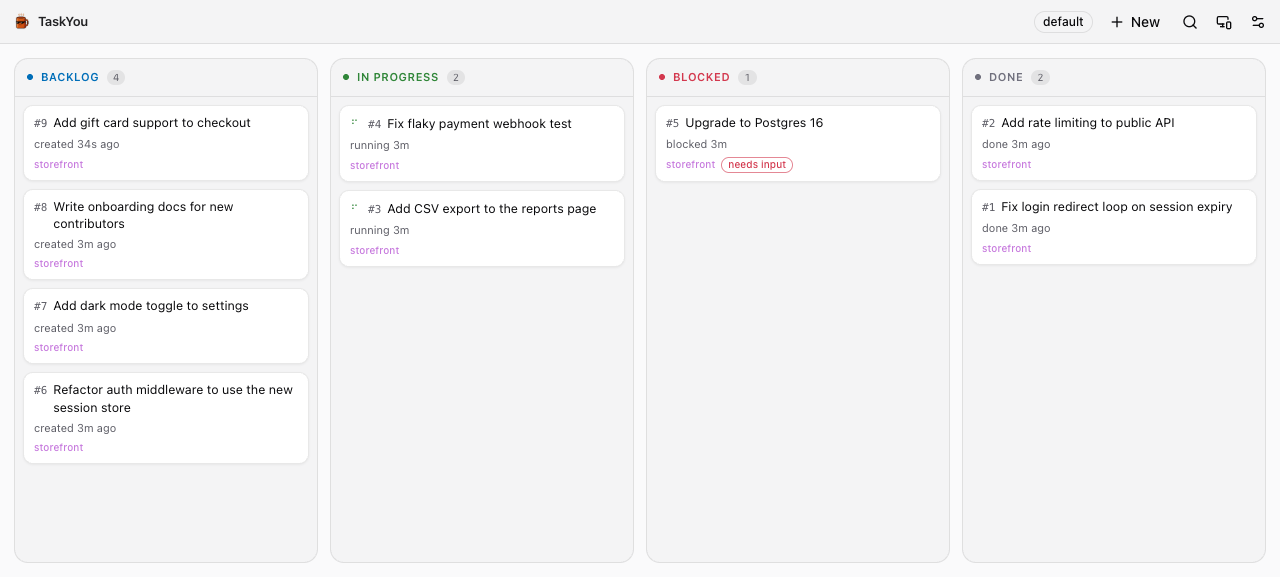Image resolution: width=1280 pixels, height=577 pixels.
Task: Click the Backlog column blue status dot
Action: click(30, 77)
